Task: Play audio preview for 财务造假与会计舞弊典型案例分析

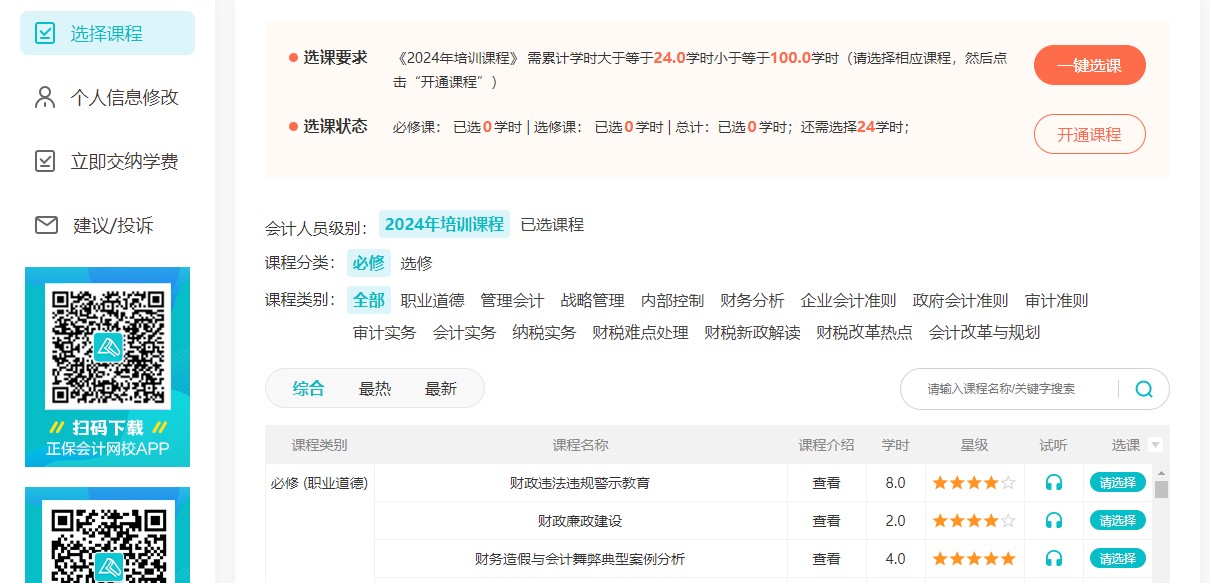Action: [x=1053, y=558]
